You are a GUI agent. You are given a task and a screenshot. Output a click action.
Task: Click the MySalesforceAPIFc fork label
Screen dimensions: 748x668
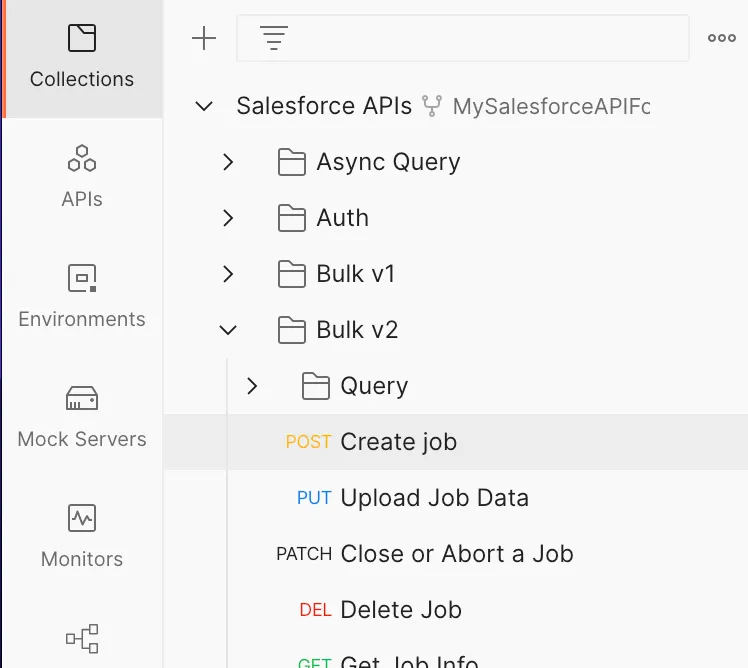click(x=551, y=106)
